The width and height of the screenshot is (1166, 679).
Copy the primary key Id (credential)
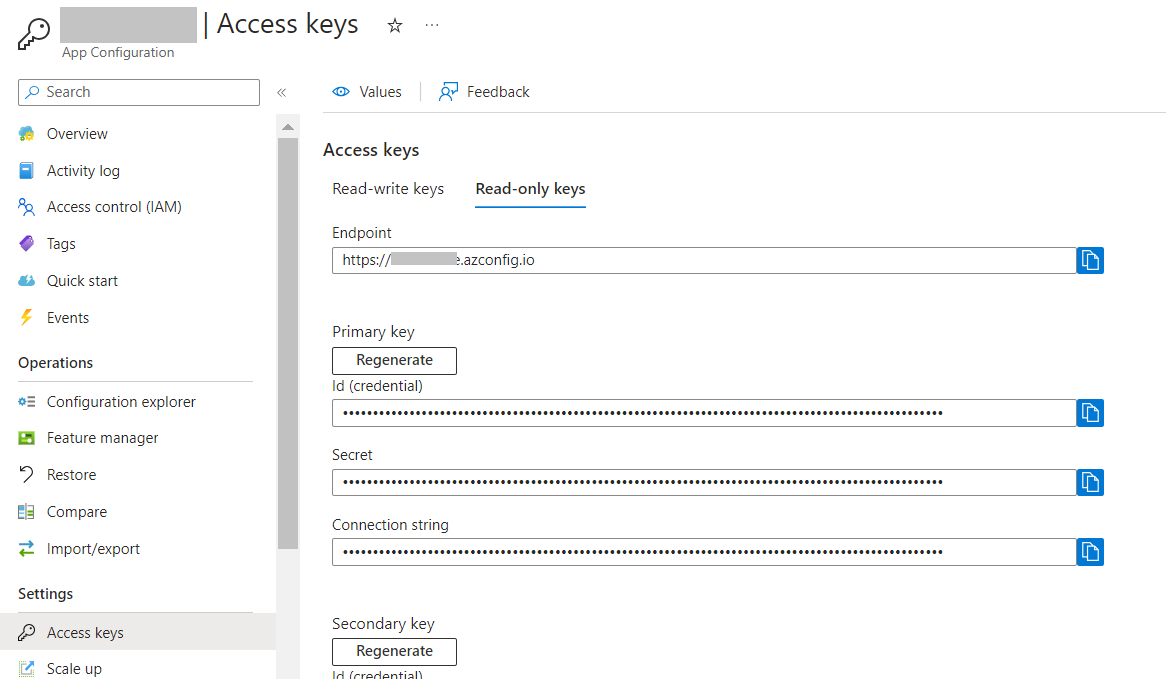coord(1090,413)
